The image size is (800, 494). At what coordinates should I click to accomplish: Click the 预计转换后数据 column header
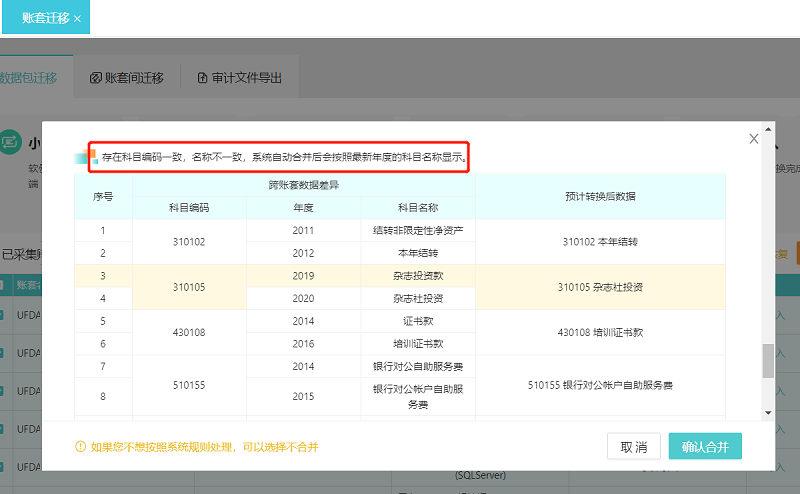click(x=600, y=196)
